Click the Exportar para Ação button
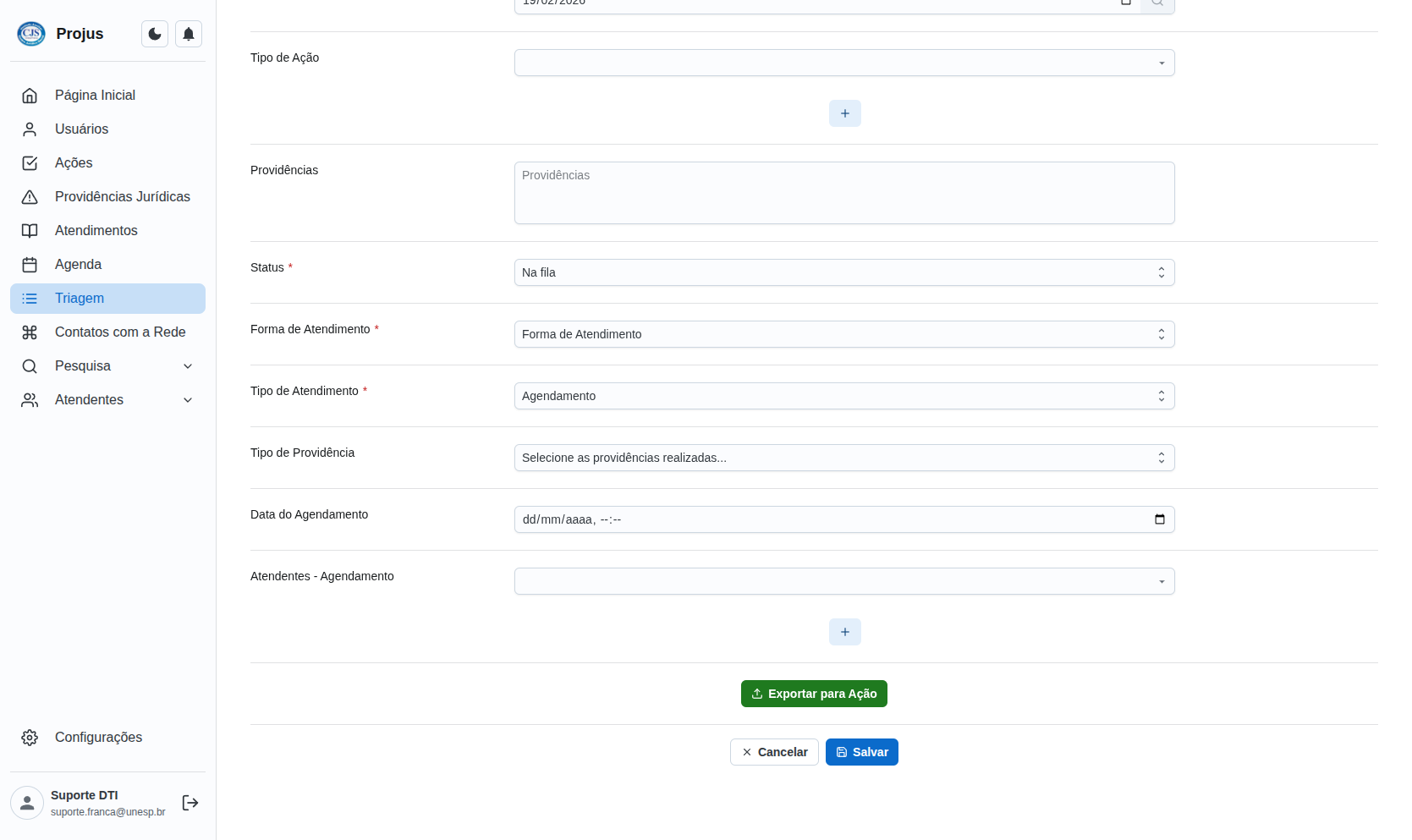 tap(814, 694)
